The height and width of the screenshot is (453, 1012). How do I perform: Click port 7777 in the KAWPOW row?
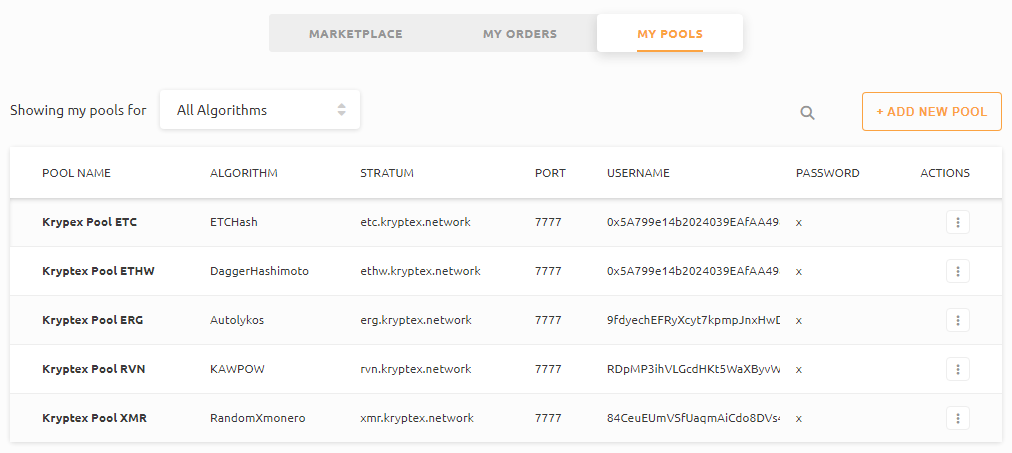pos(548,369)
